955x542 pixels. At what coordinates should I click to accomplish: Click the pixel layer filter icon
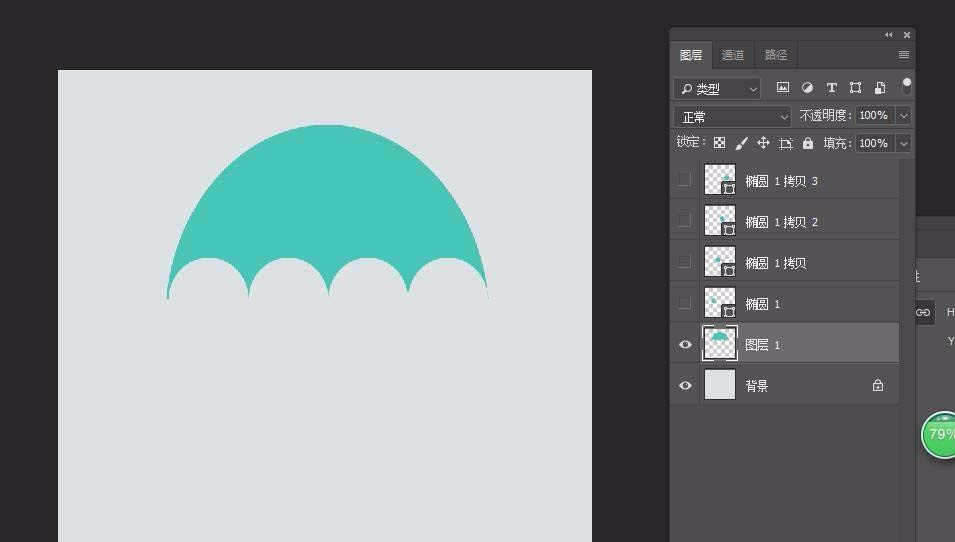(x=783, y=88)
